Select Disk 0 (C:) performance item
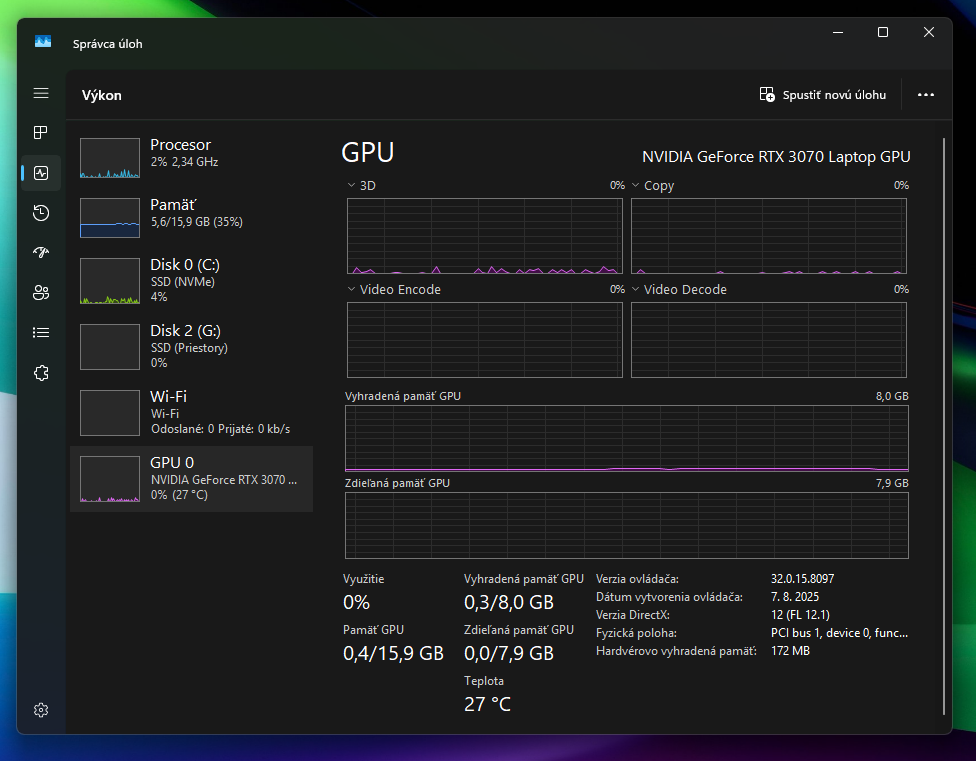This screenshot has width=976, height=761. [190, 280]
